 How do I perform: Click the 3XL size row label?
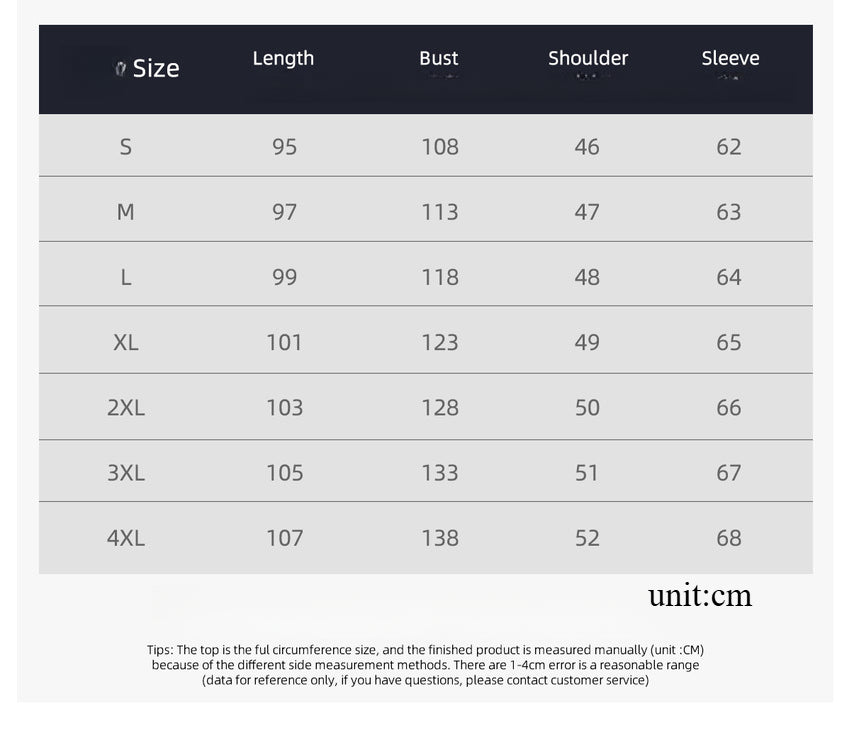pyautogui.click(x=126, y=472)
